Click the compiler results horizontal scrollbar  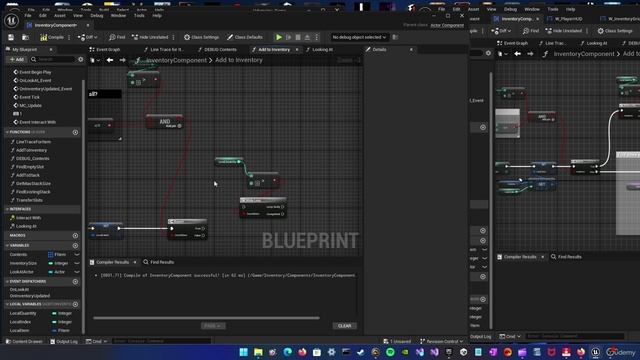click(x=206, y=318)
